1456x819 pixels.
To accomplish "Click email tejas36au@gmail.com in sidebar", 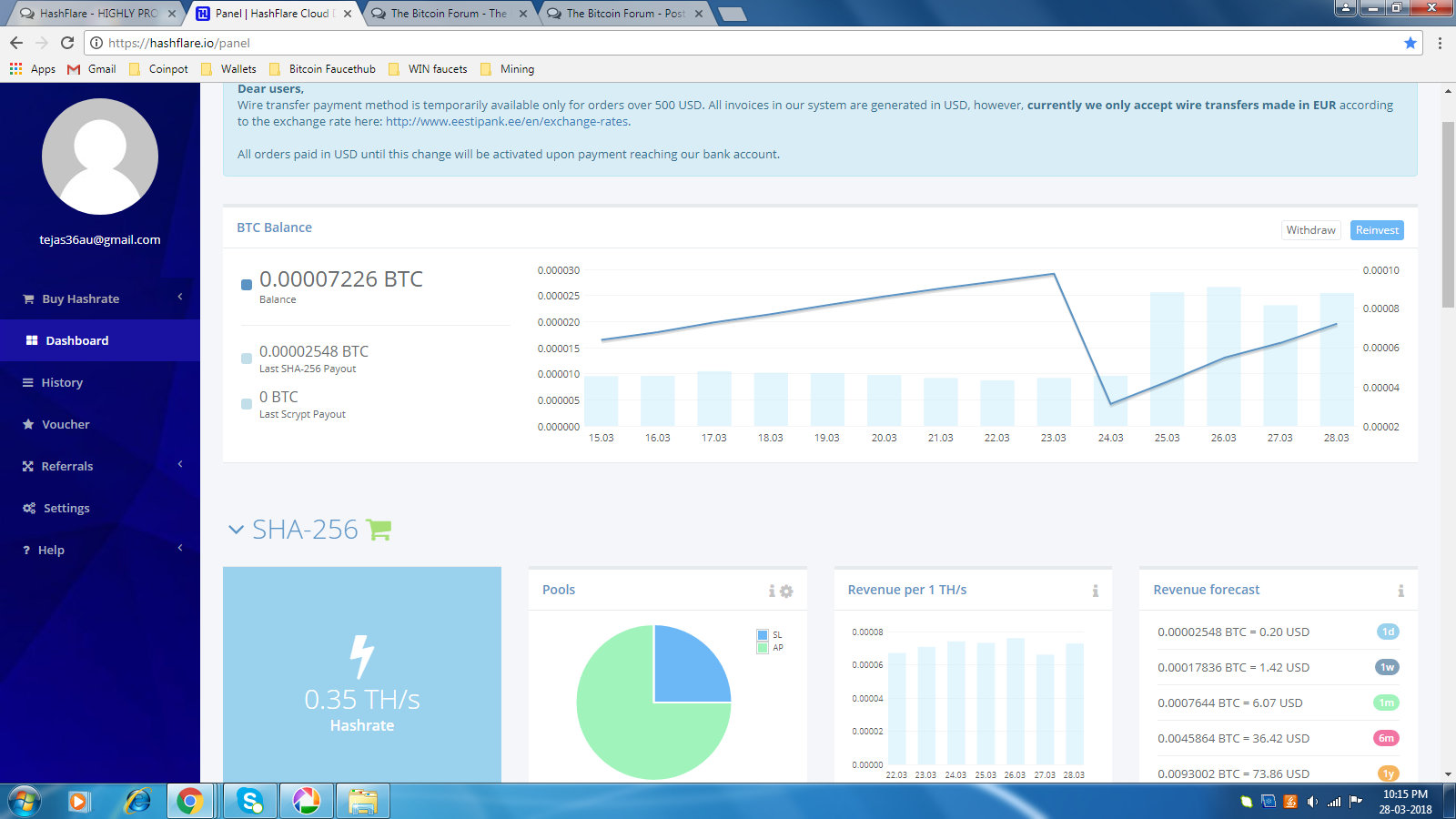I will pos(100,240).
